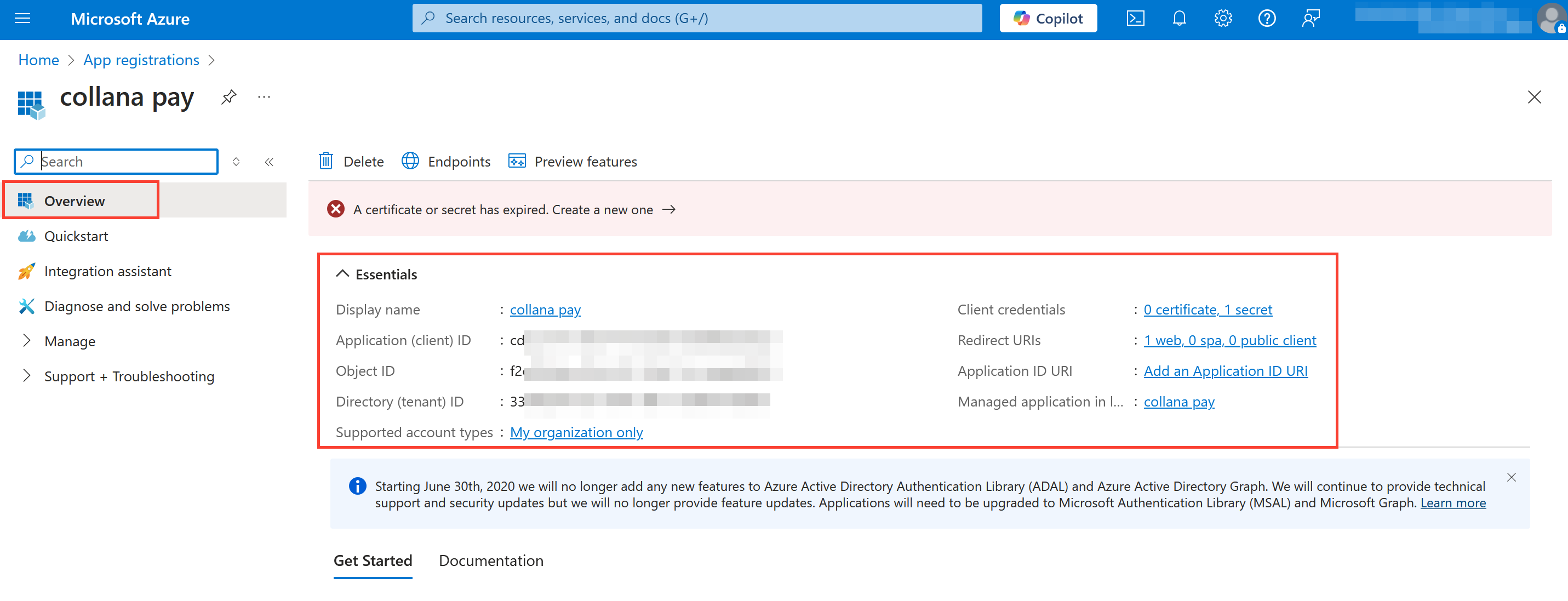Open Integration assistant in sidebar
1568x601 pixels.
(108, 271)
